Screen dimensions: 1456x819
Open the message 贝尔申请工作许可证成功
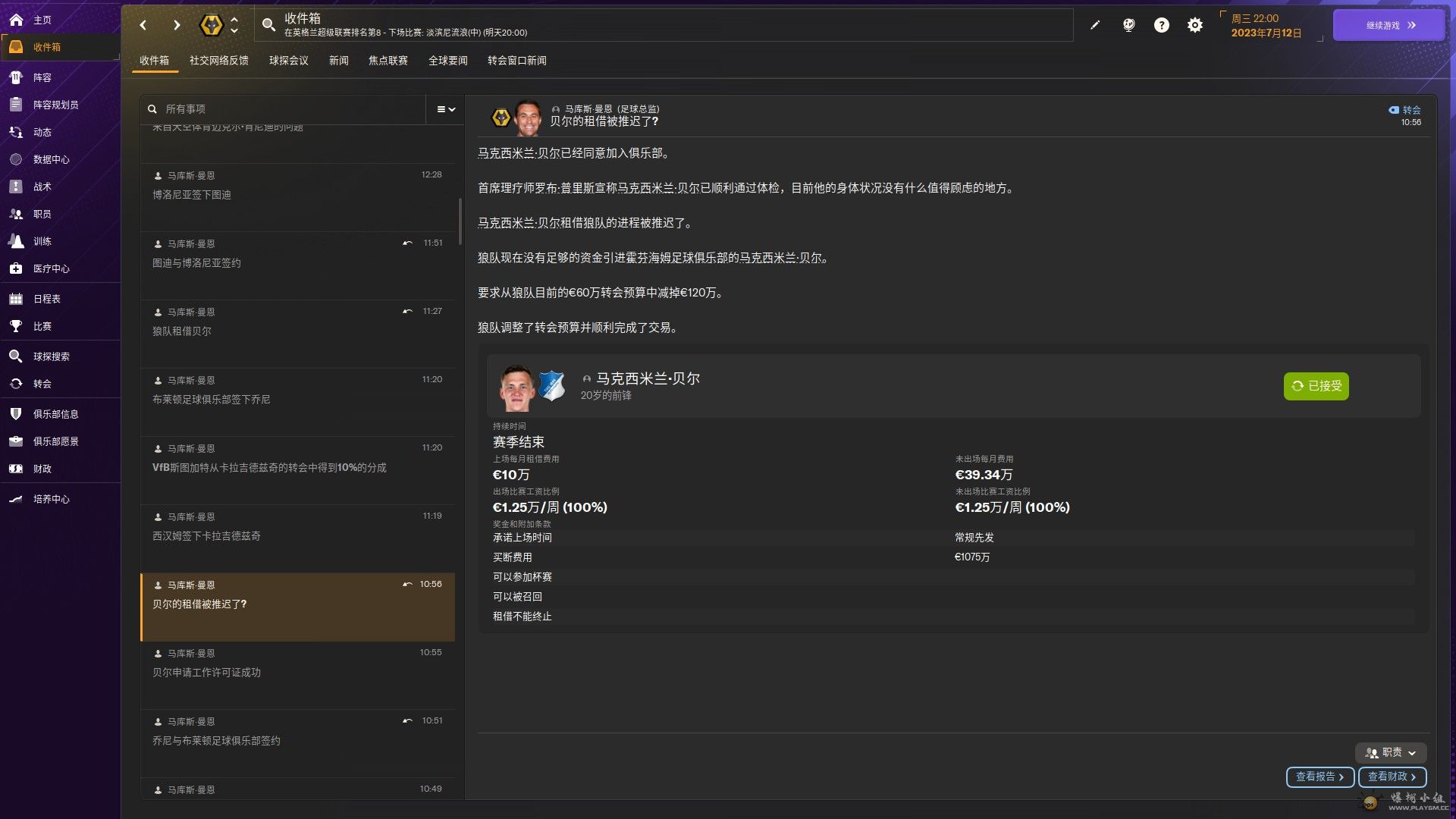(x=297, y=675)
